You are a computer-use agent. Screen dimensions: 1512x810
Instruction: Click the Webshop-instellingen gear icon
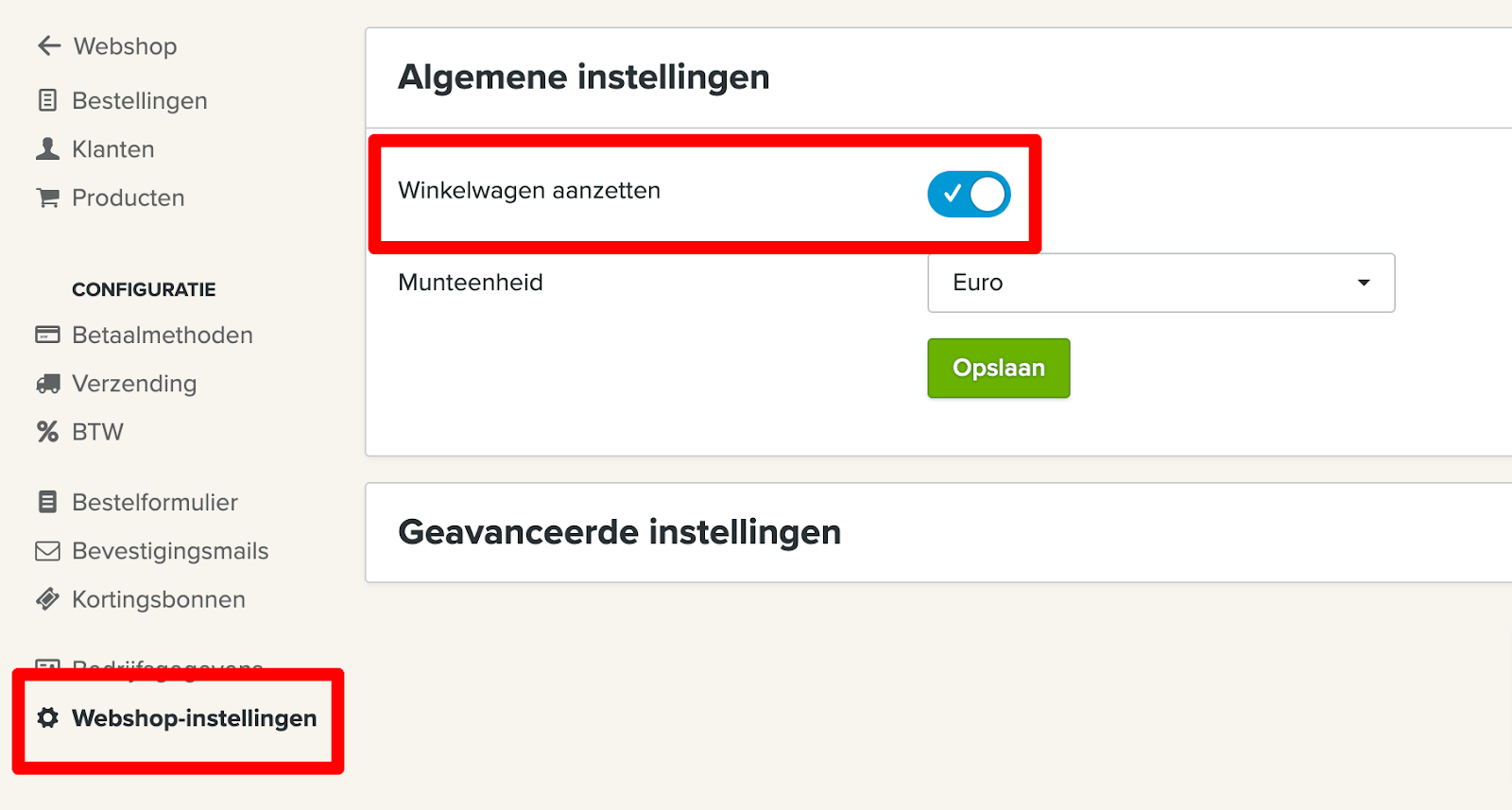point(47,717)
